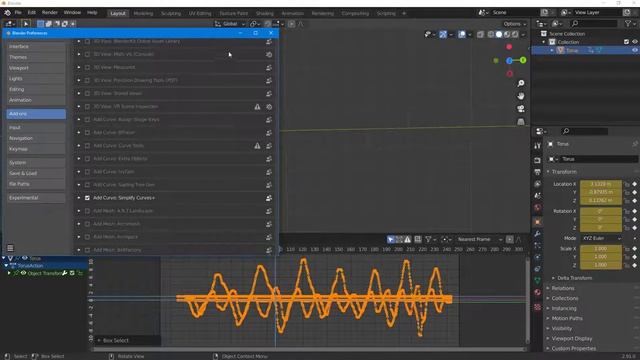The image size is (640, 360).
Task: Expand Add Curve: Curve Tools add-on details
Action: click(79, 146)
